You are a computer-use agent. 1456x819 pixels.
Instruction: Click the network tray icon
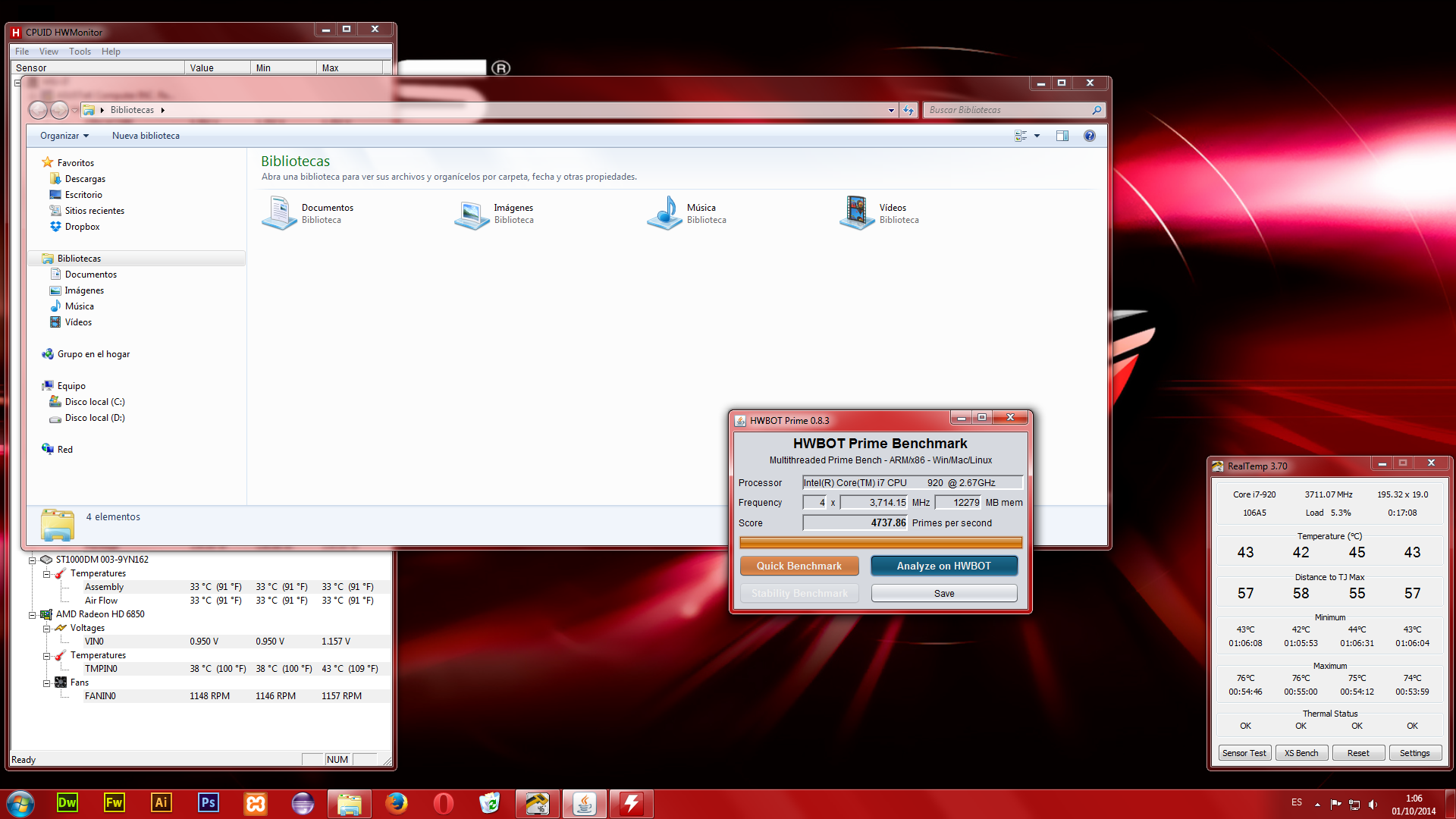coord(1354,805)
